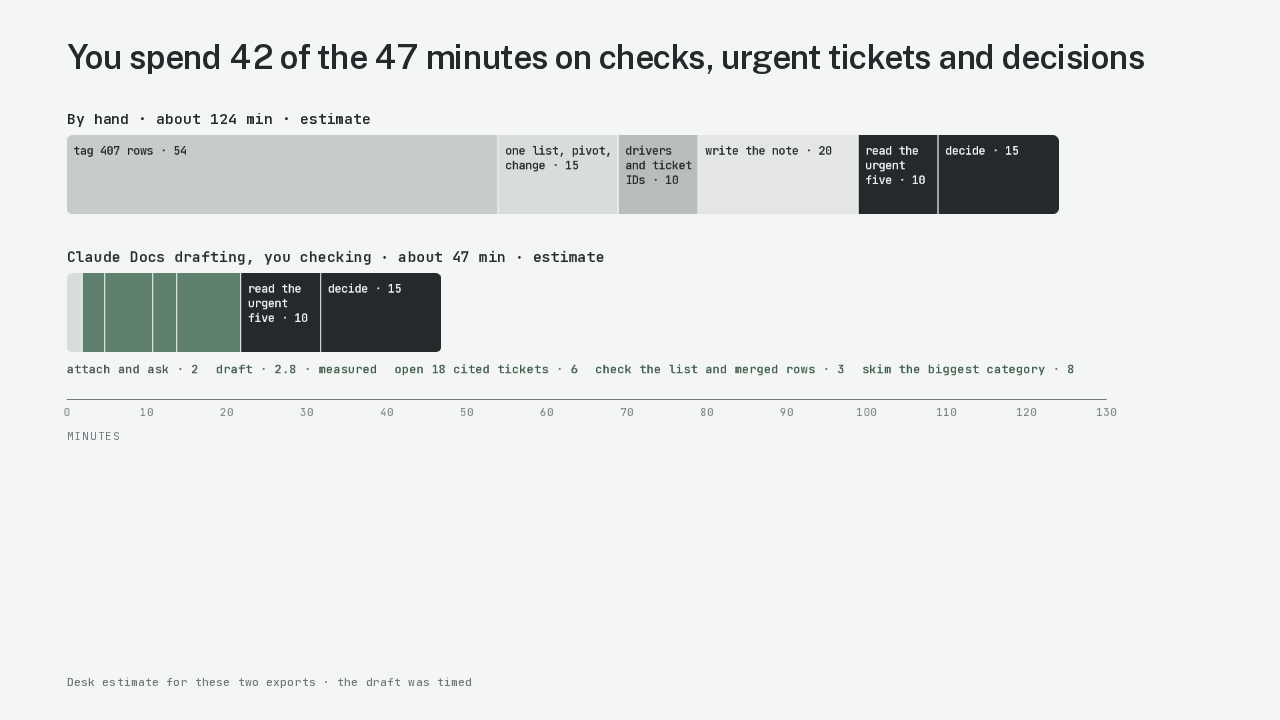Click the 'open 18 cited tickets · 6' label

tap(486, 369)
